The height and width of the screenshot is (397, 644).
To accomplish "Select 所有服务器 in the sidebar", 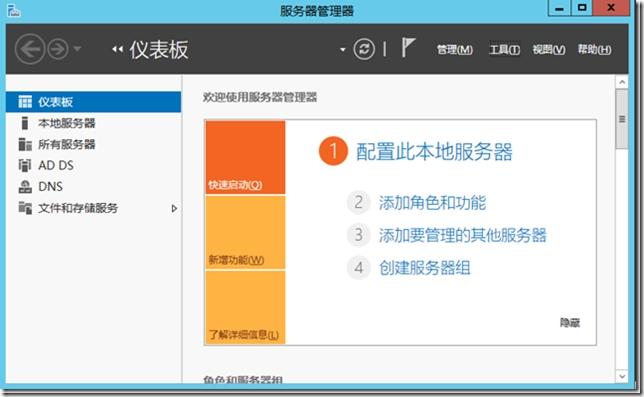I will pyautogui.click(x=93, y=145).
